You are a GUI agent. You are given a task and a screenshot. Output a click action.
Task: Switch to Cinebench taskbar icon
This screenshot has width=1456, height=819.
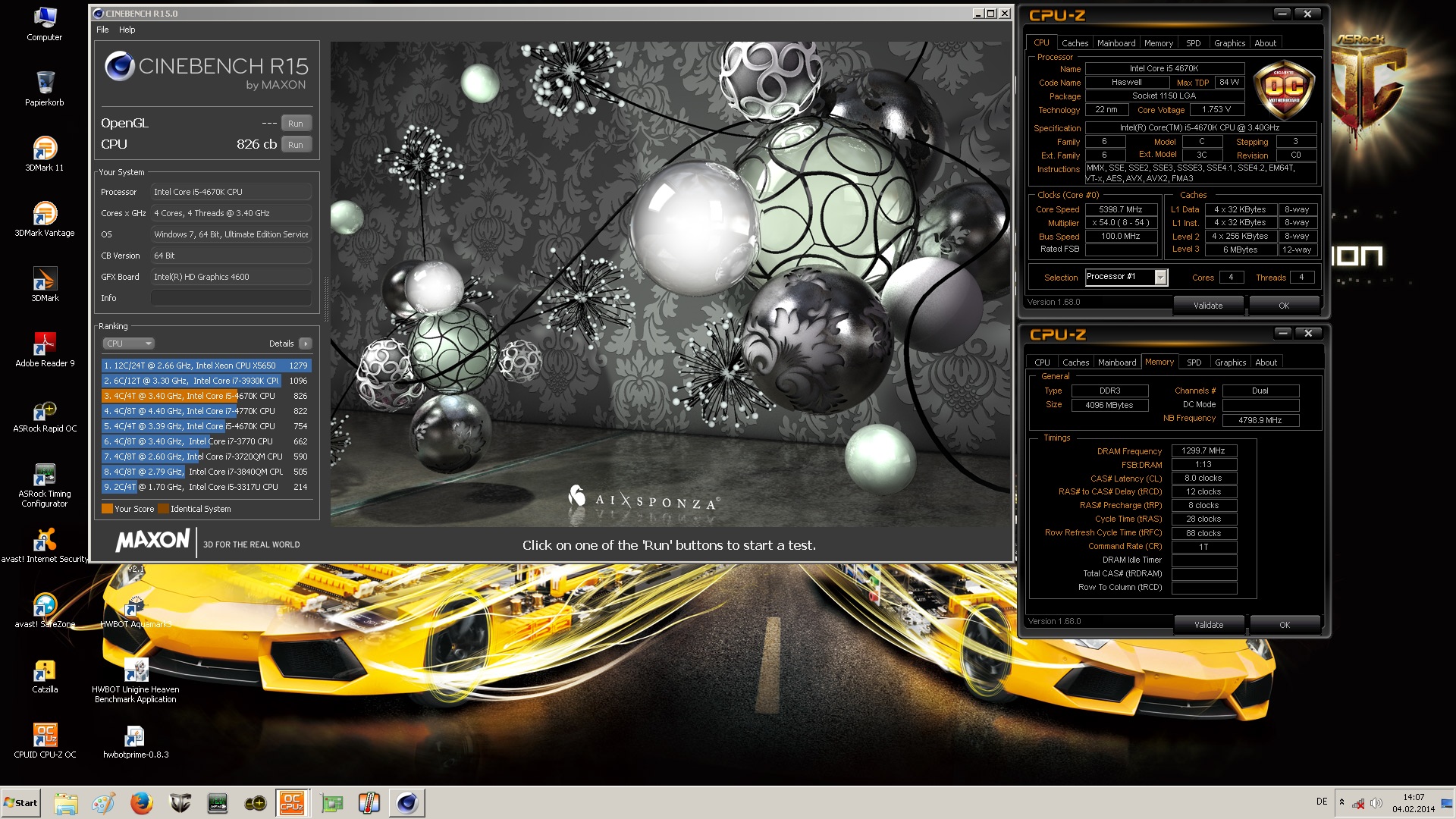click(407, 802)
